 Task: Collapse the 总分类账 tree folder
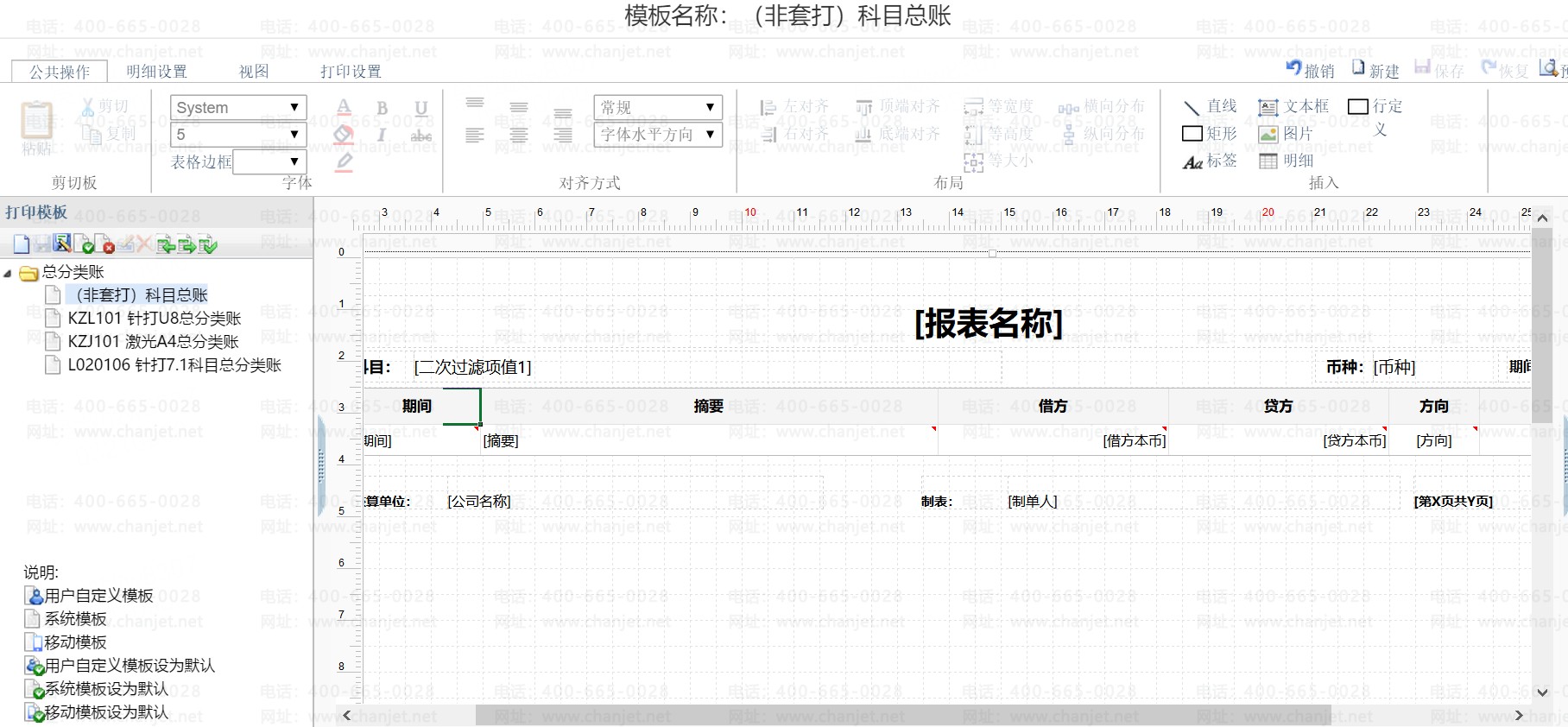tap(8, 274)
